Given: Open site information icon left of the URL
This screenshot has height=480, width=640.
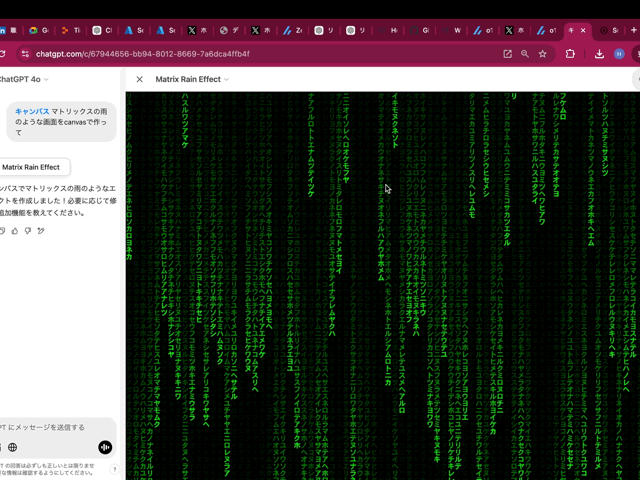Looking at the screenshot, I should [25, 54].
